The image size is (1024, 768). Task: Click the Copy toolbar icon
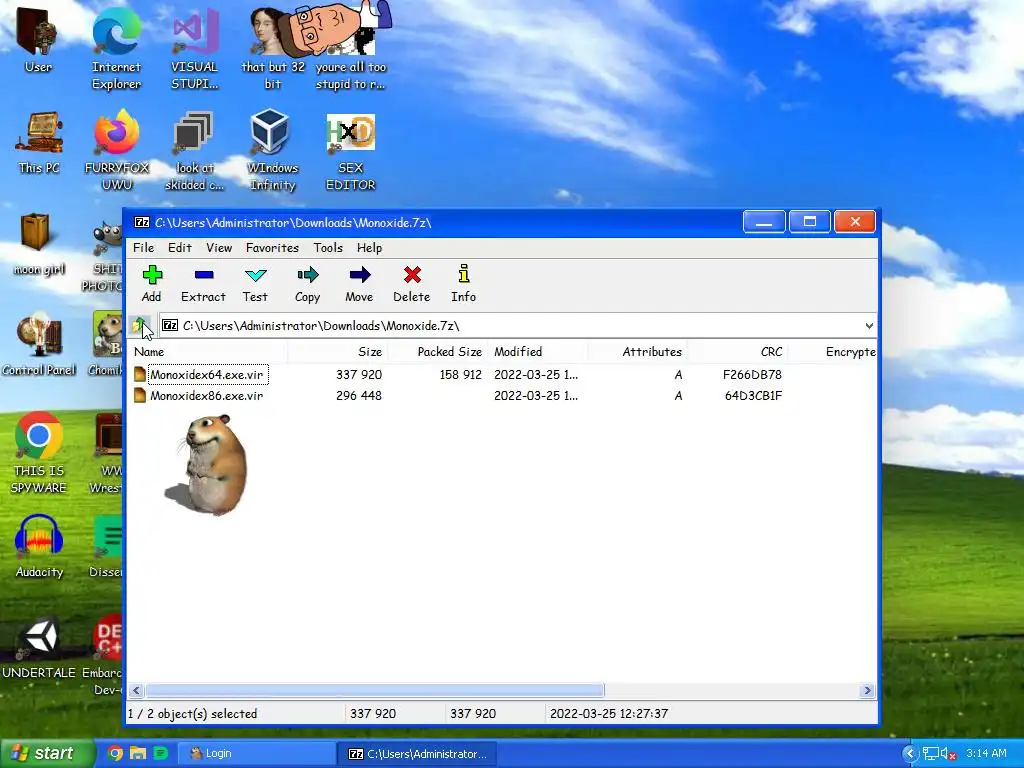point(307,283)
